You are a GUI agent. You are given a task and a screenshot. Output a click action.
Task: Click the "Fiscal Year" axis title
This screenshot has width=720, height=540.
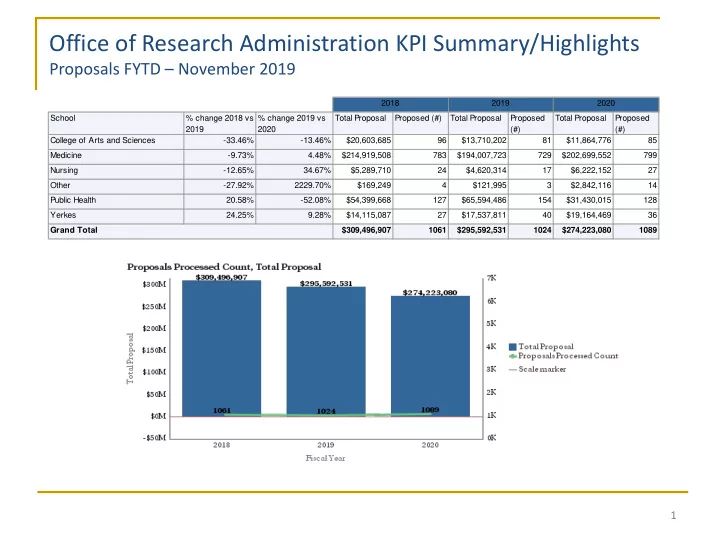[x=326, y=458]
